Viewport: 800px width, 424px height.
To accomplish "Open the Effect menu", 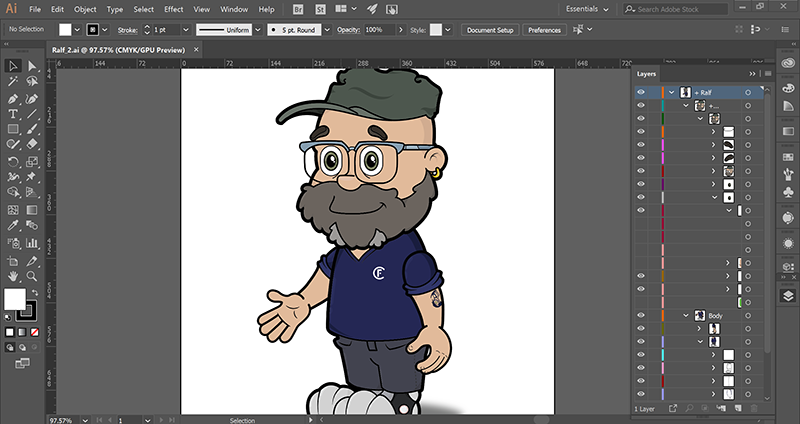I will 174,9.
